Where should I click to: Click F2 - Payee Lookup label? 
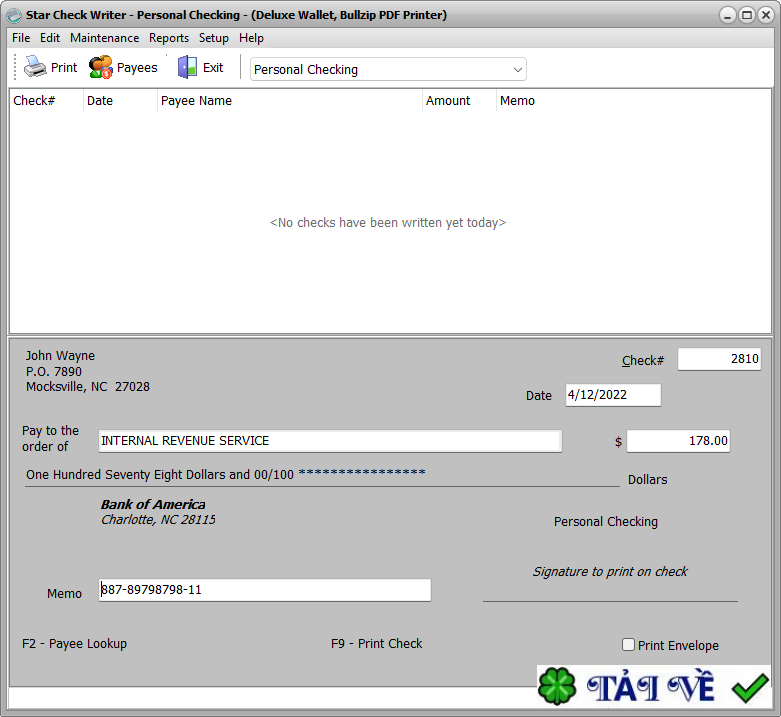(x=74, y=644)
